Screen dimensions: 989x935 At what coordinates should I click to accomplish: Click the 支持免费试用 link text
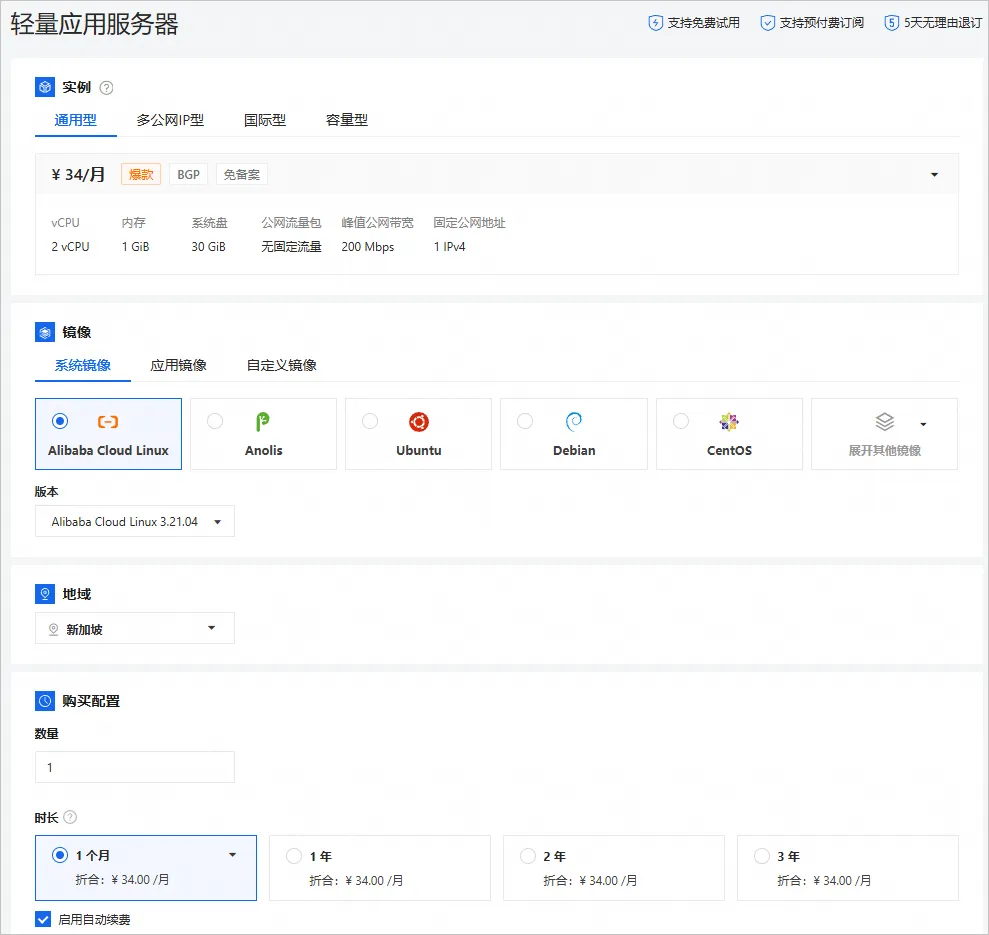coord(703,23)
